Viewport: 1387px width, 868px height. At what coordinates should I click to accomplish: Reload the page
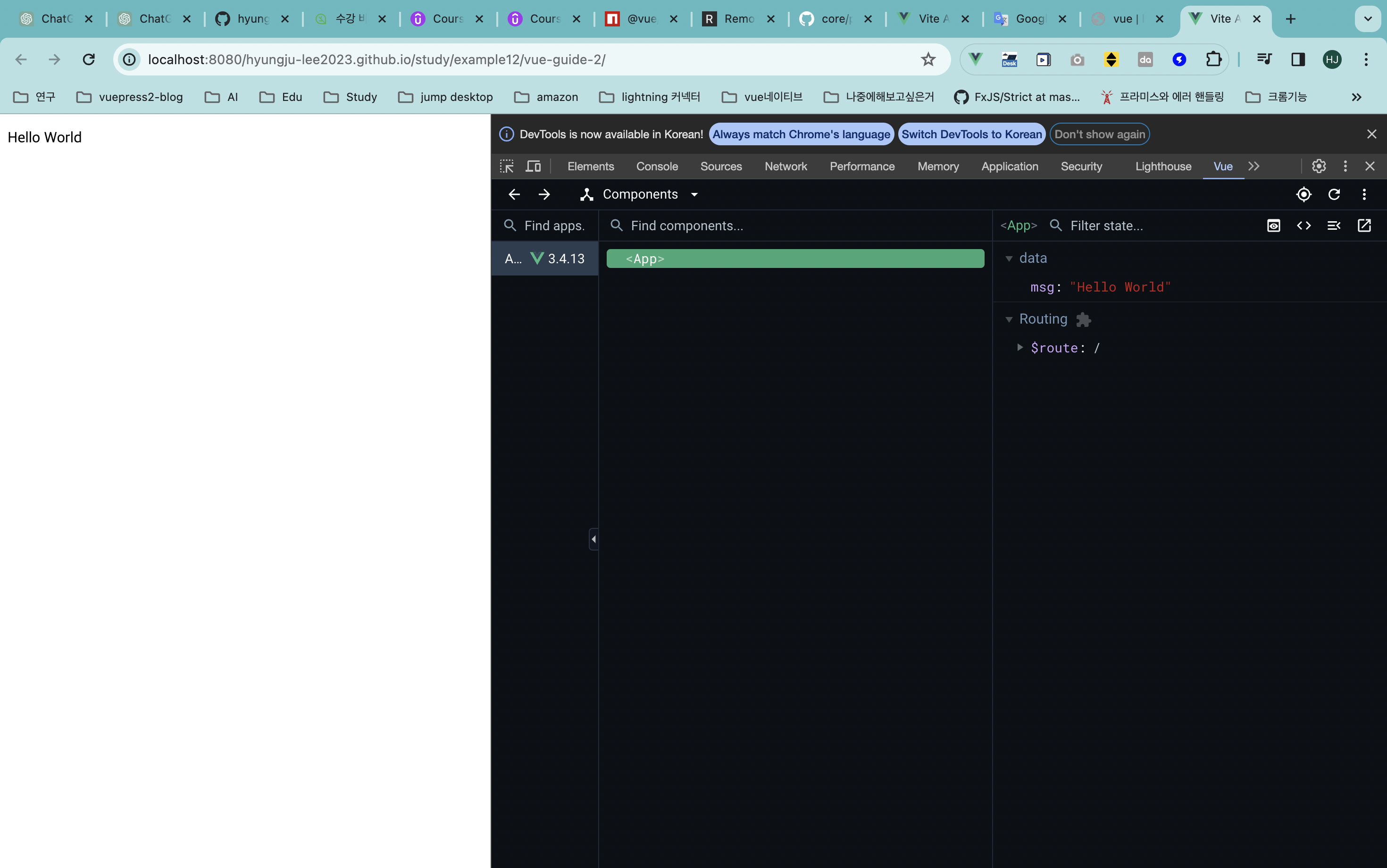pyautogui.click(x=88, y=59)
